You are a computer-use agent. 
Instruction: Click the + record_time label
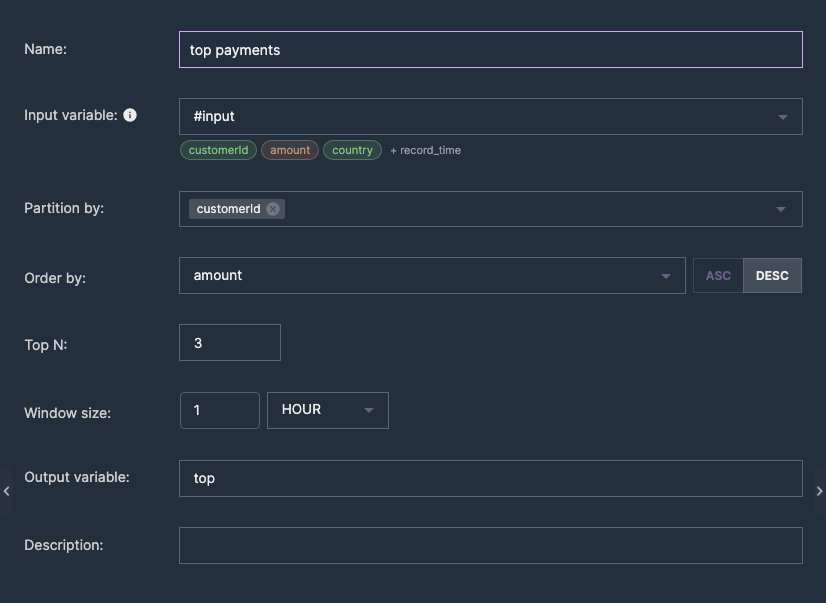[x=425, y=150]
